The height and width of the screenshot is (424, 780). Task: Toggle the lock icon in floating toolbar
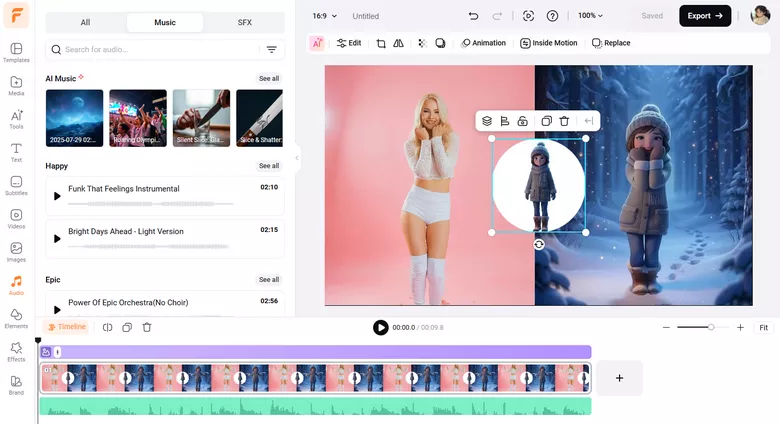[x=522, y=121]
